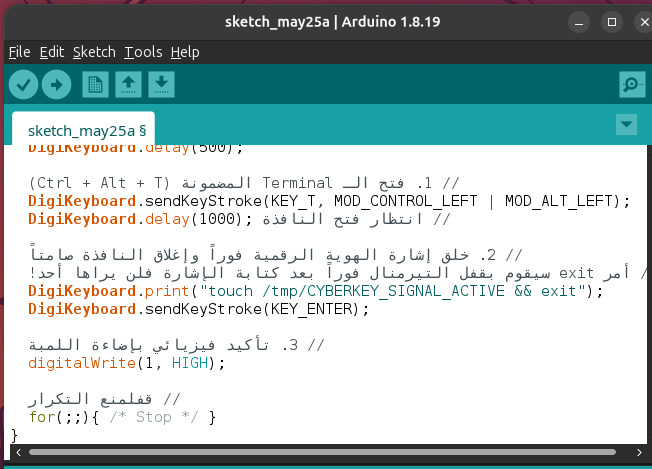The image size is (652, 469).
Task: Click the horizontal scrollbar right arrow
Action: pyautogui.click(x=639, y=452)
